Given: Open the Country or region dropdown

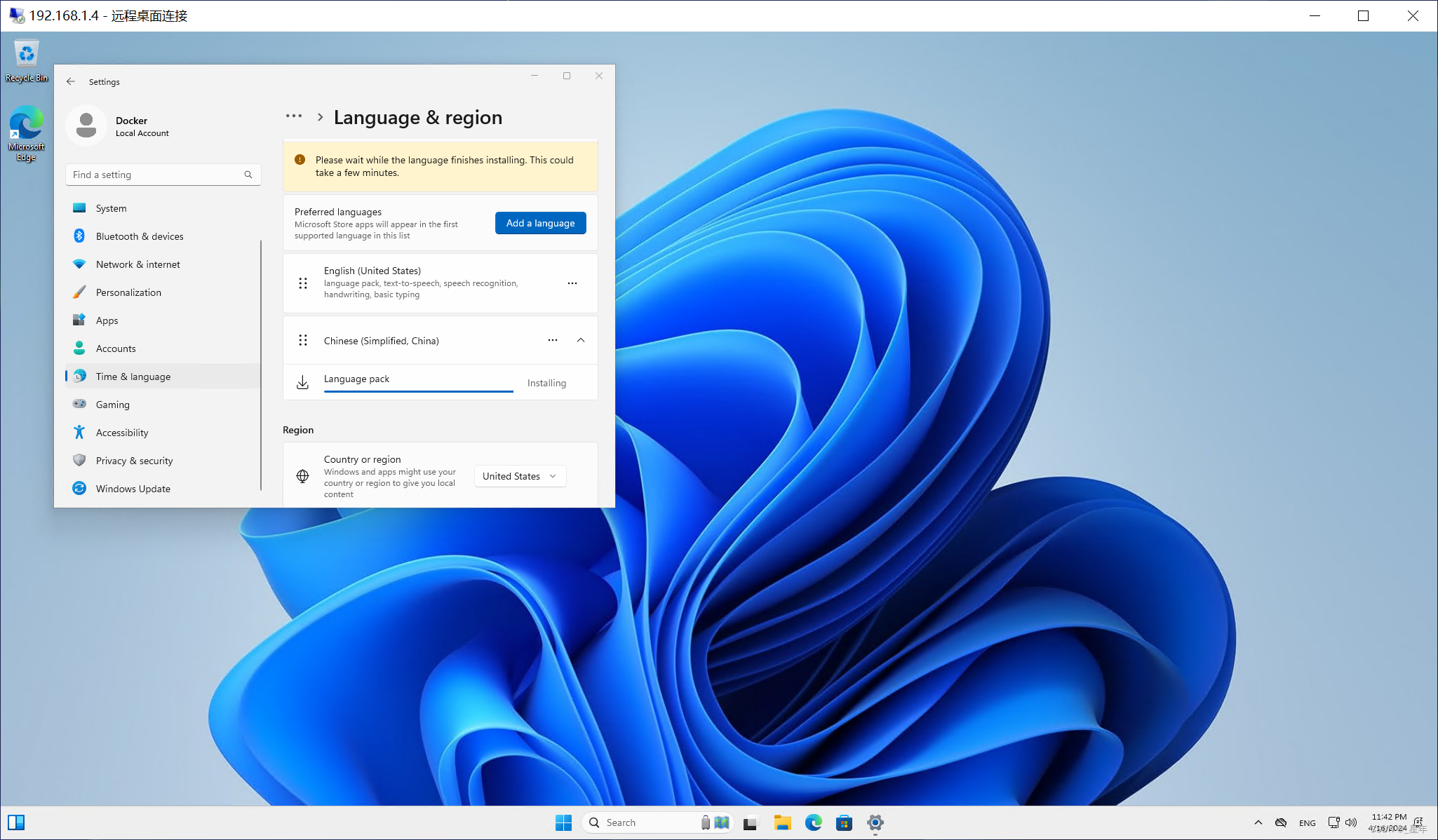Looking at the screenshot, I should pos(518,475).
